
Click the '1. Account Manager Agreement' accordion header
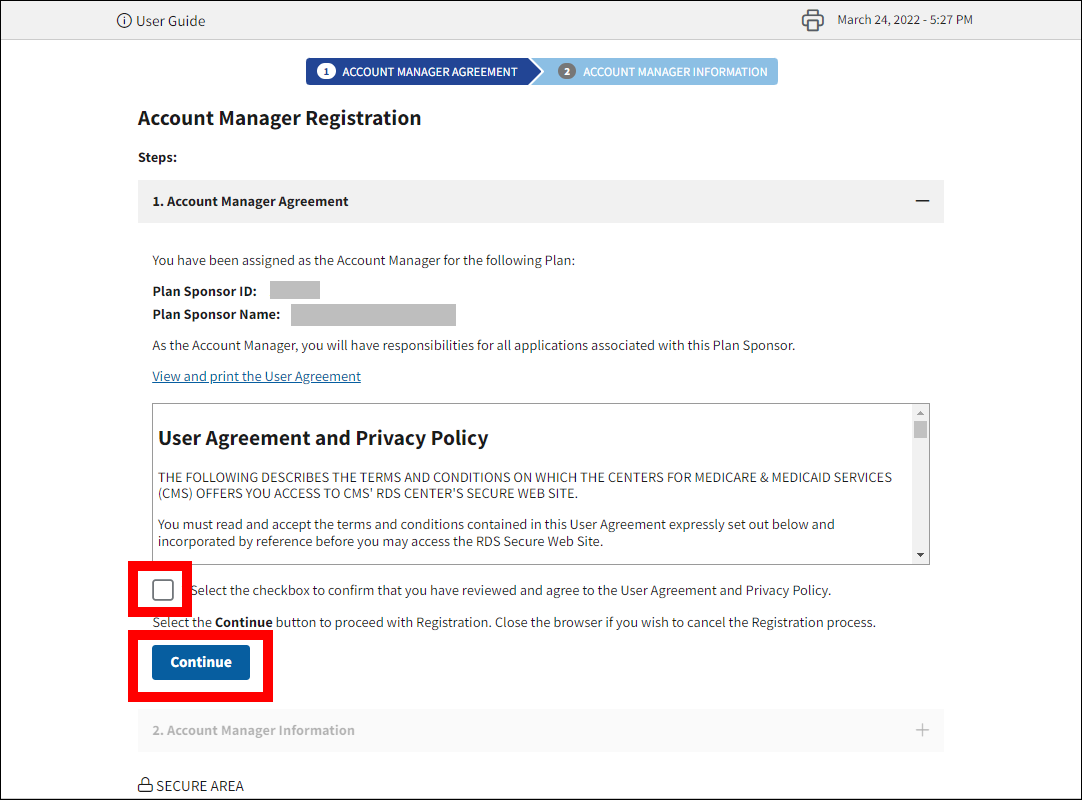click(x=250, y=201)
